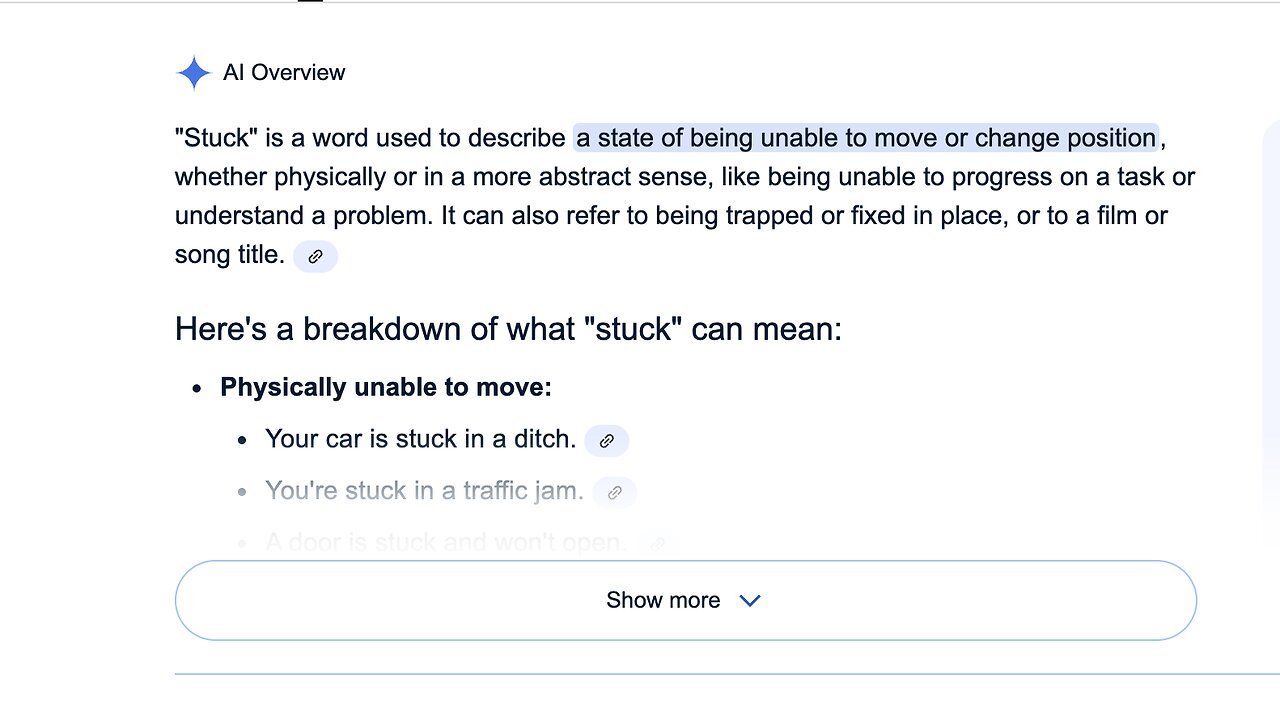Click link icon beside "stuck in a ditch"
1280x704 pixels.
click(x=606, y=440)
